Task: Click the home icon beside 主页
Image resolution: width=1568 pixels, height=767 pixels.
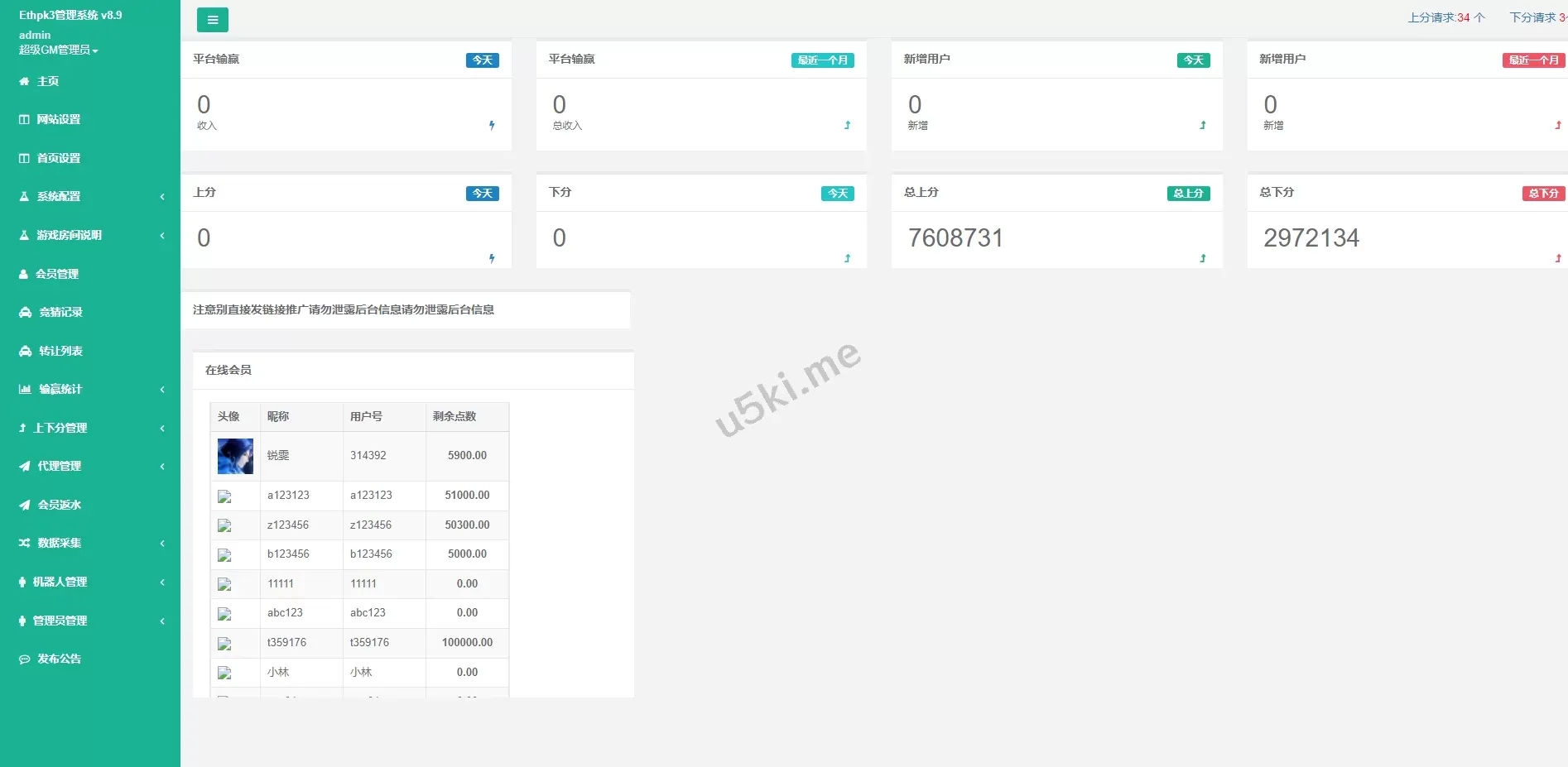Action: click(x=24, y=81)
